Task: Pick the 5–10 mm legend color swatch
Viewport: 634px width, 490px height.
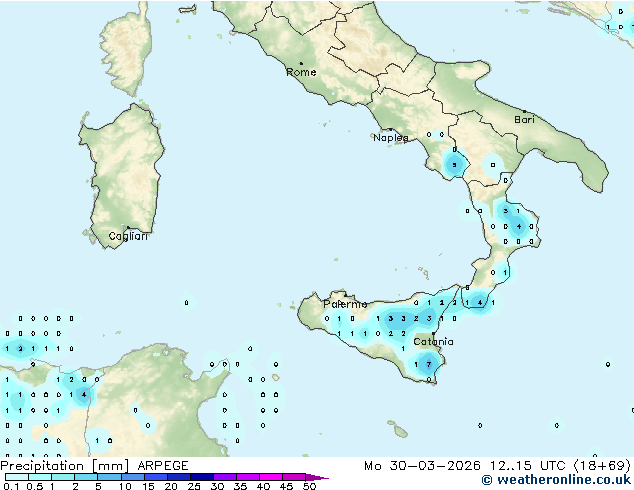Action: pos(109,477)
